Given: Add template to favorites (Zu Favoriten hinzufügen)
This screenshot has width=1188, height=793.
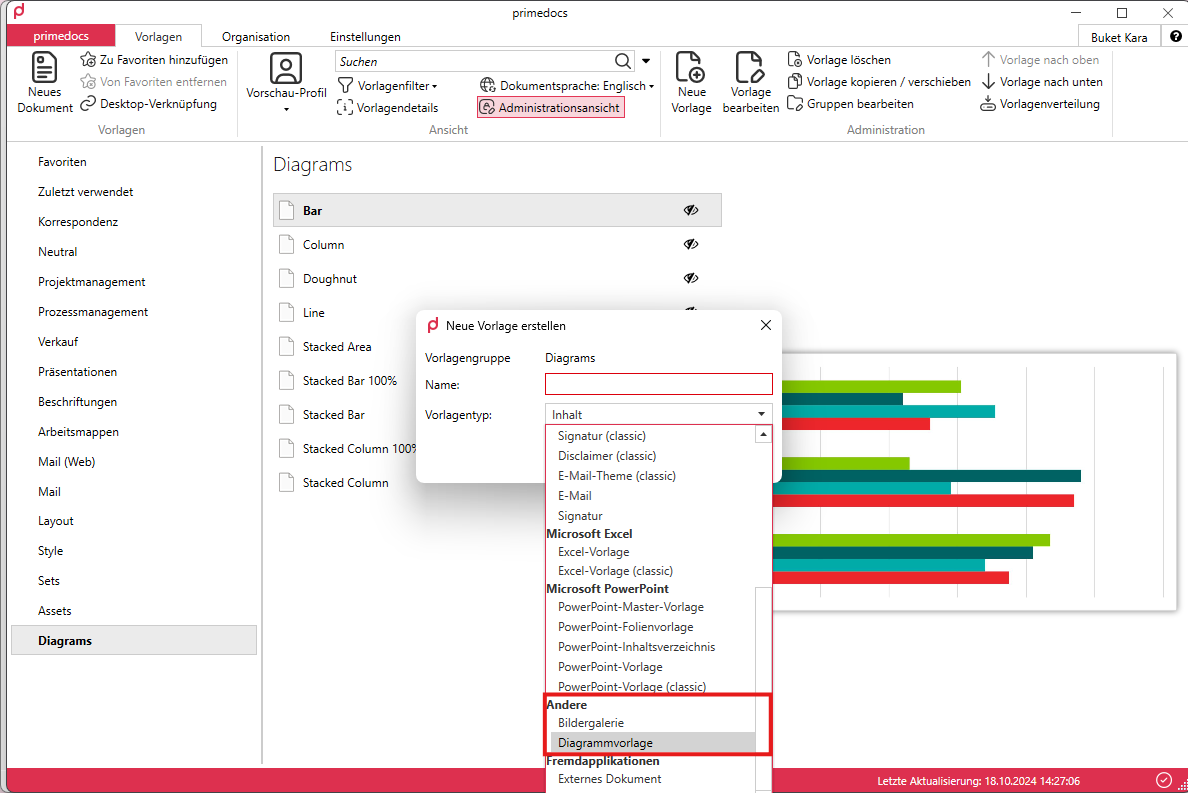Looking at the screenshot, I should 154,60.
